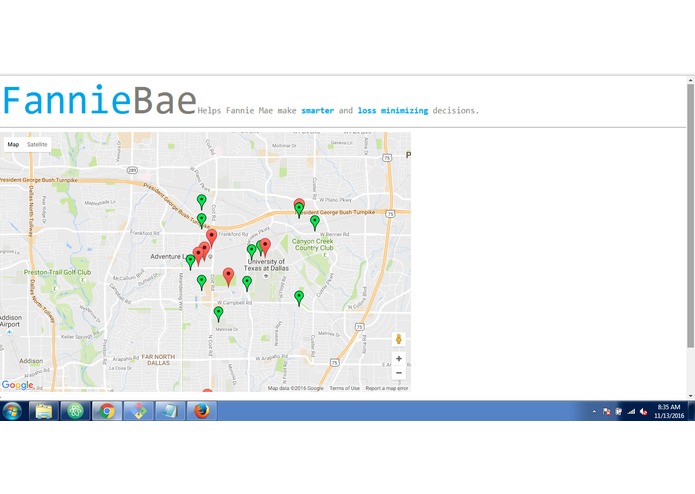Open File Explorer from the taskbar
Viewport: 695px width, 494px height.
tap(44, 411)
